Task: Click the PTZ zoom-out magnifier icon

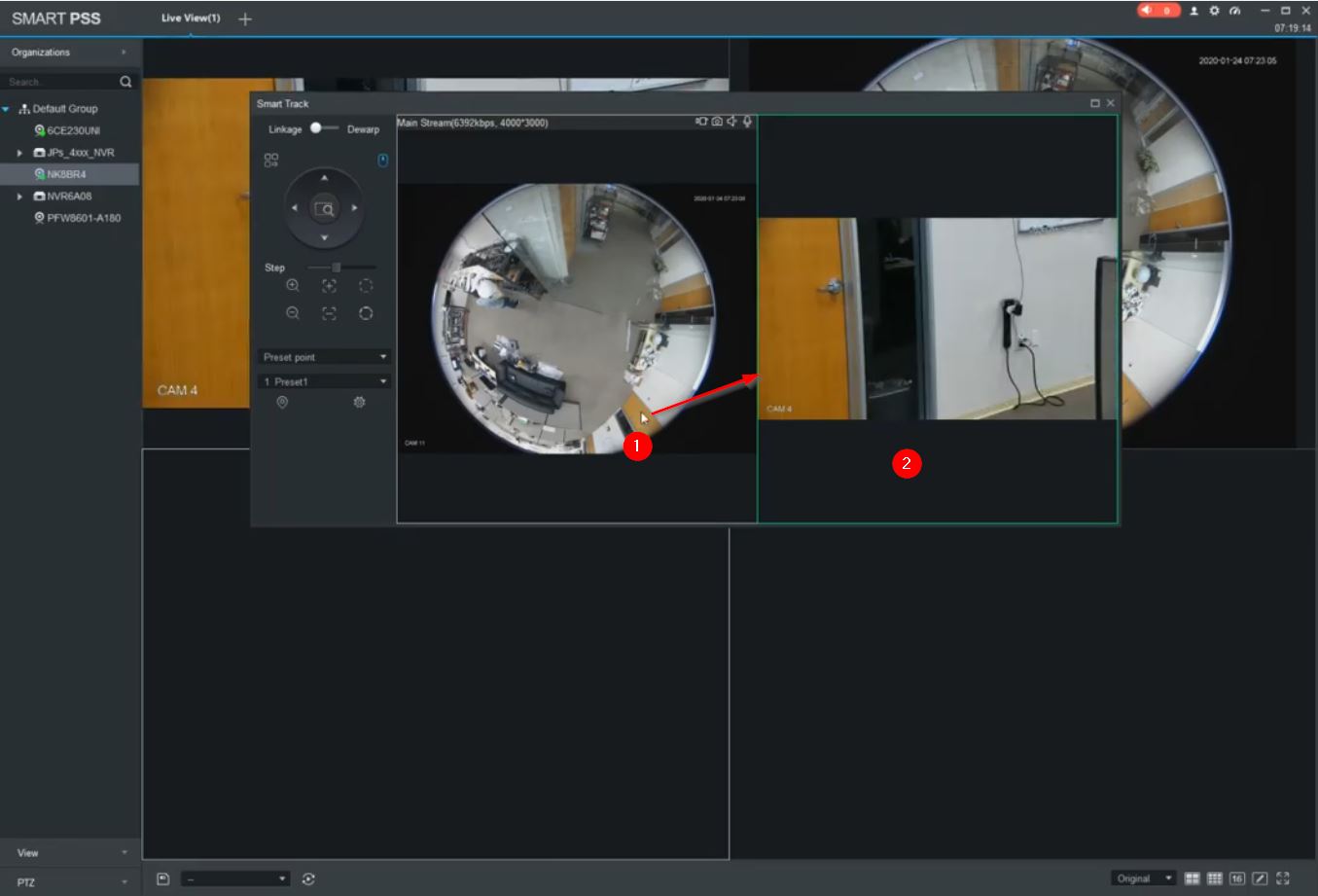Action: pos(293,313)
